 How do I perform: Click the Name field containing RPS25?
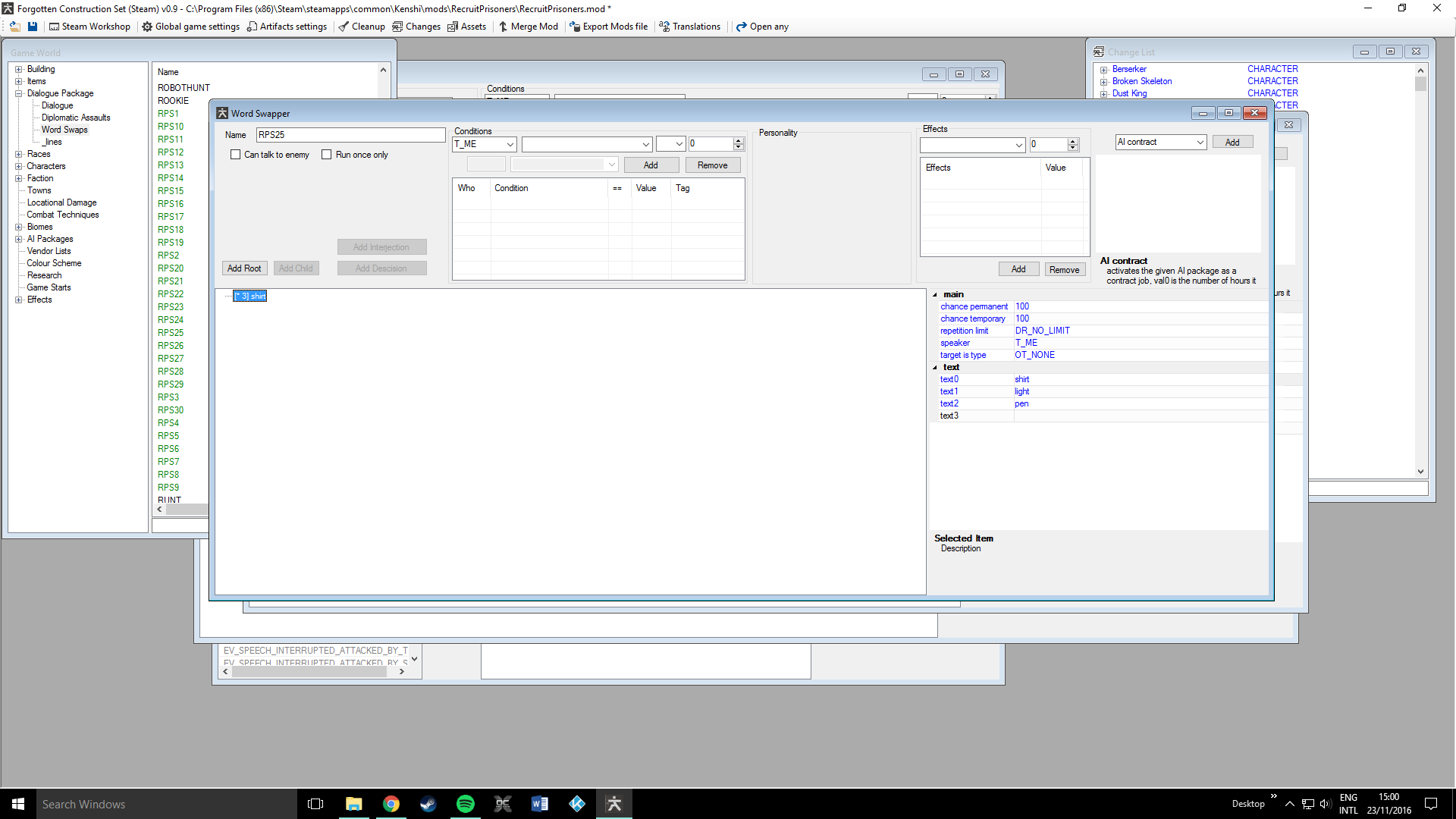point(350,135)
